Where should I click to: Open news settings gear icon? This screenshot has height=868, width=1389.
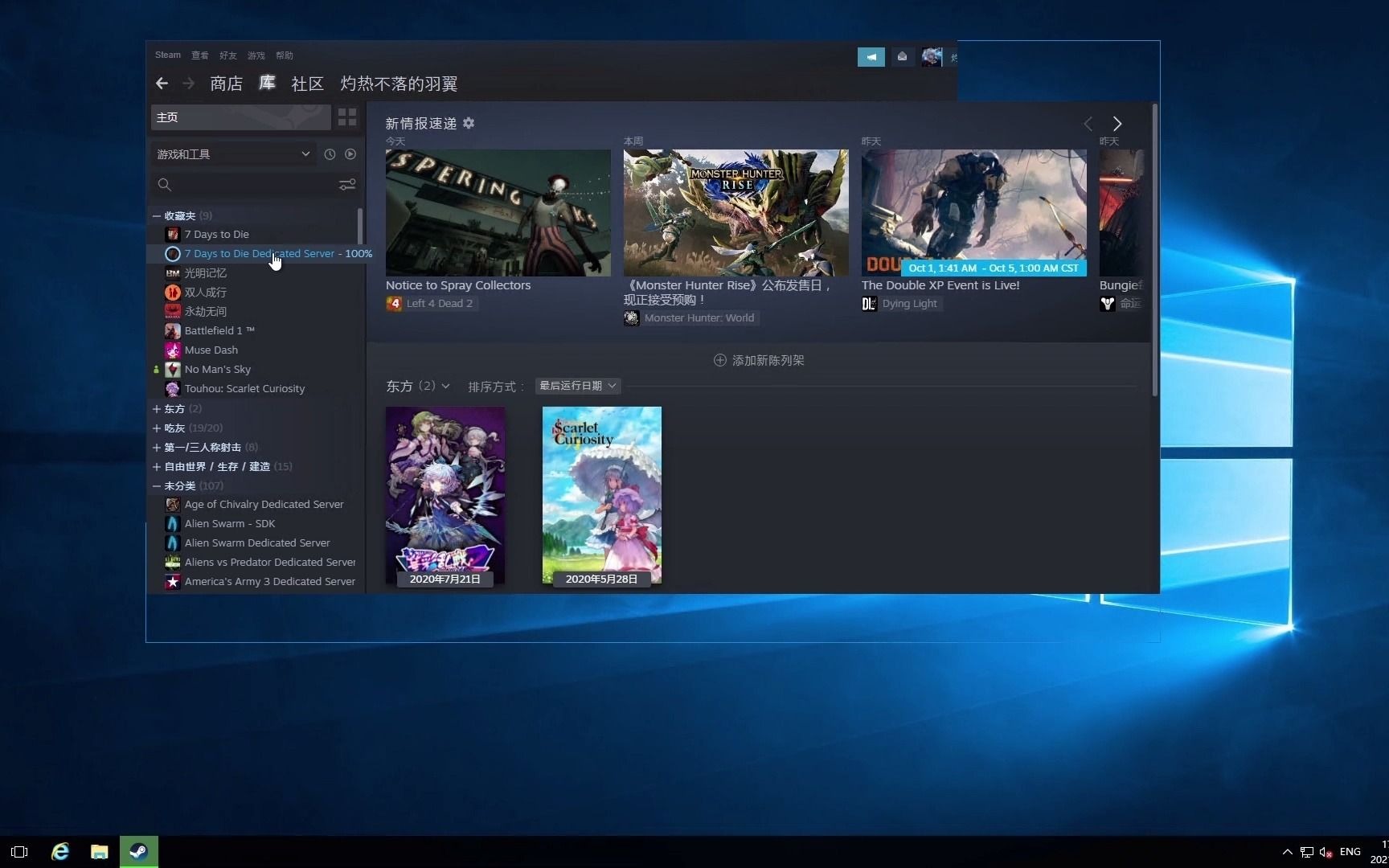coord(469,123)
